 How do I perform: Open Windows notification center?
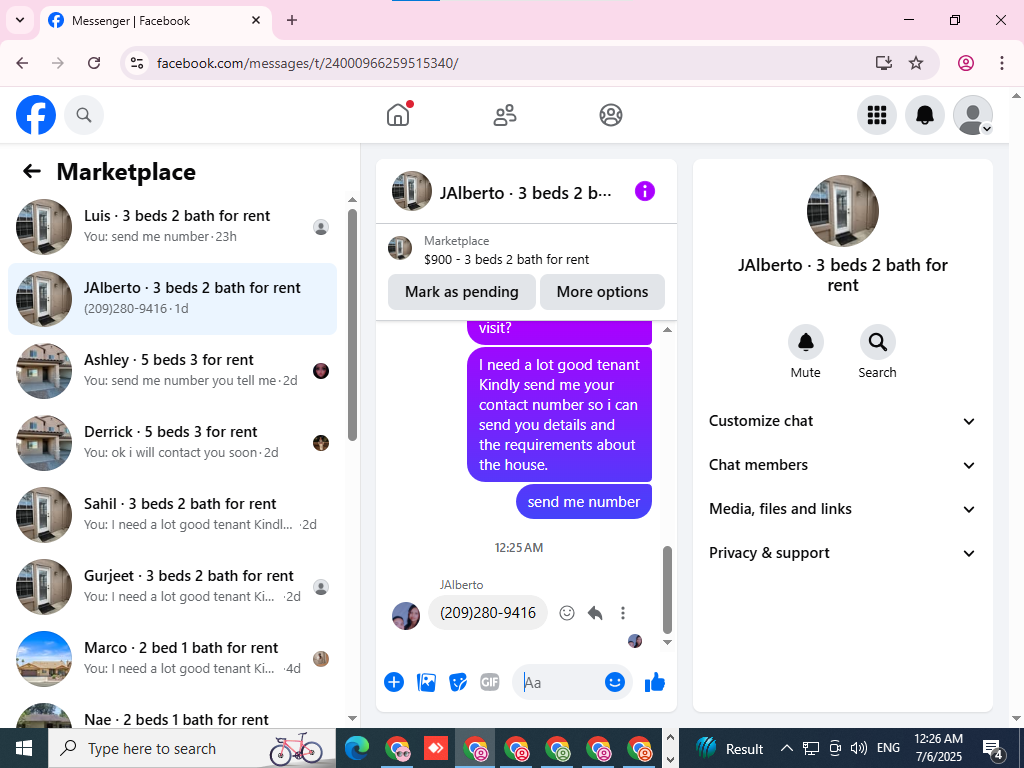tap(992, 748)
